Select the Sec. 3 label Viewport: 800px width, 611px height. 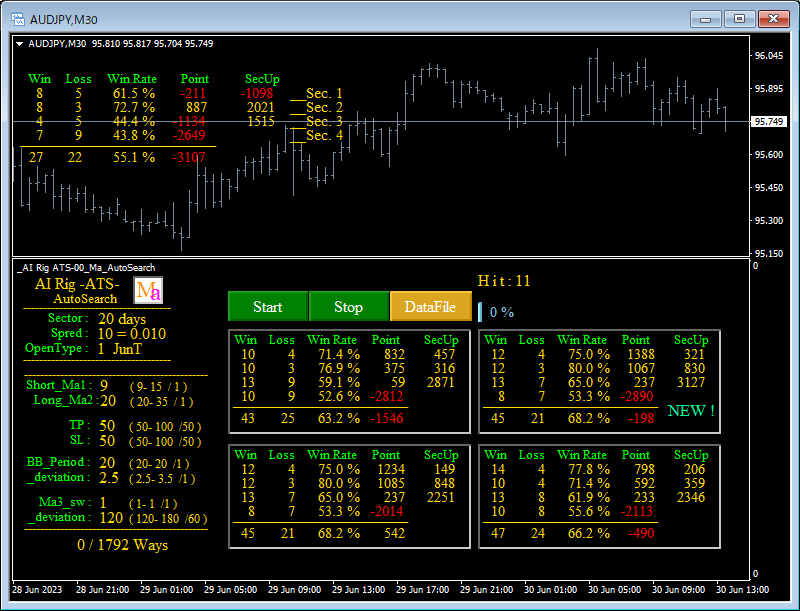click(324, 121)
